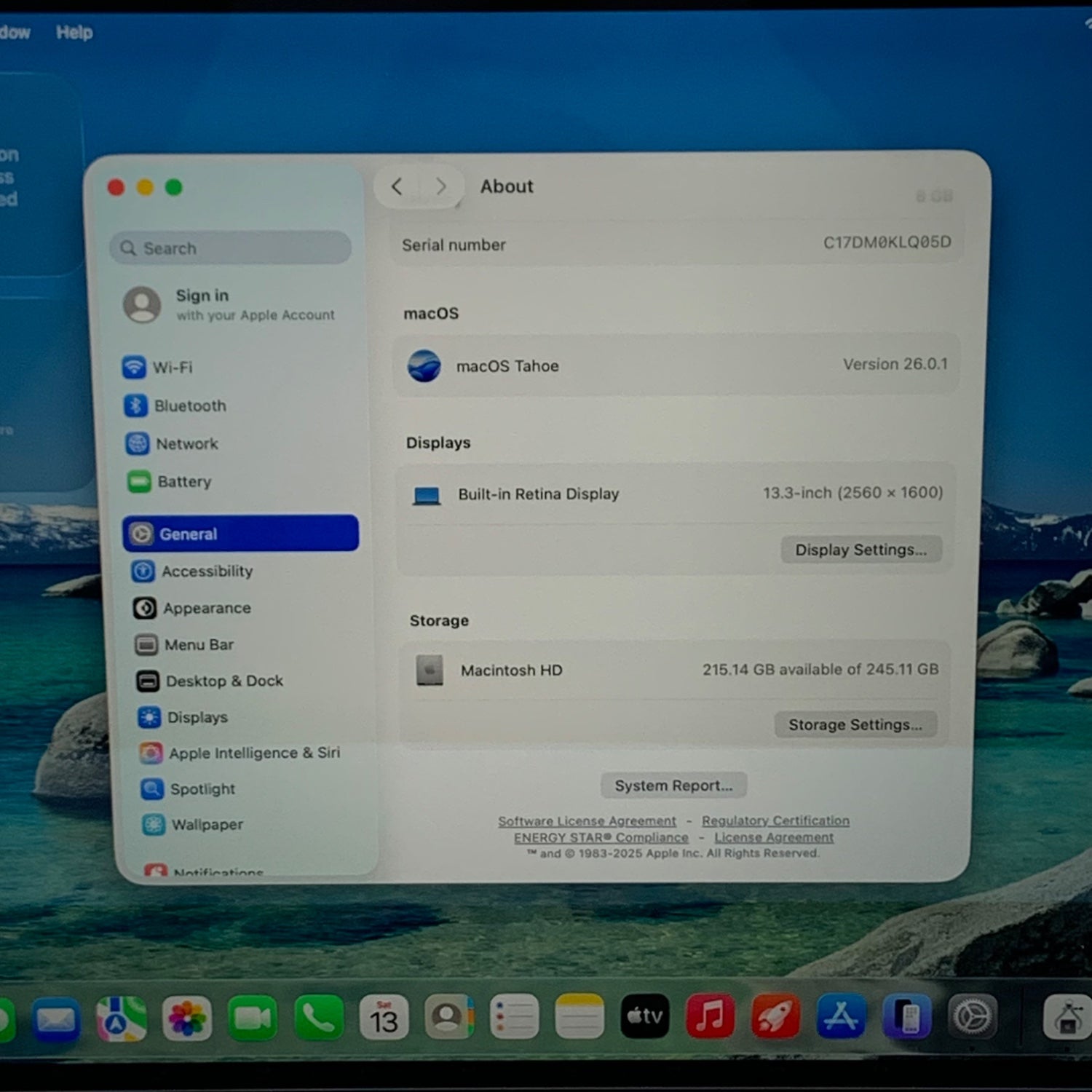
Task: Open the Desktop & Dock icon
Action: (x=148, y=681)
